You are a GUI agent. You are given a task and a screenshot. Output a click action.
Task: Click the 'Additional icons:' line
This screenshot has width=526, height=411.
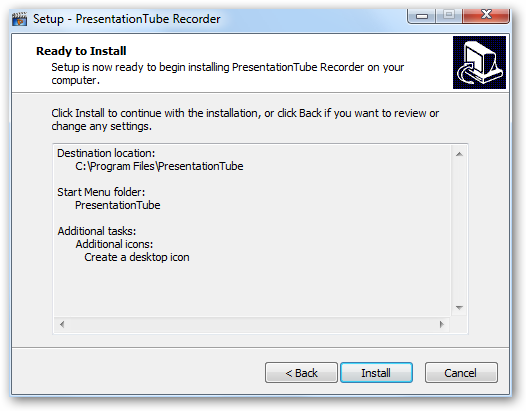click(x=114, y=244)
